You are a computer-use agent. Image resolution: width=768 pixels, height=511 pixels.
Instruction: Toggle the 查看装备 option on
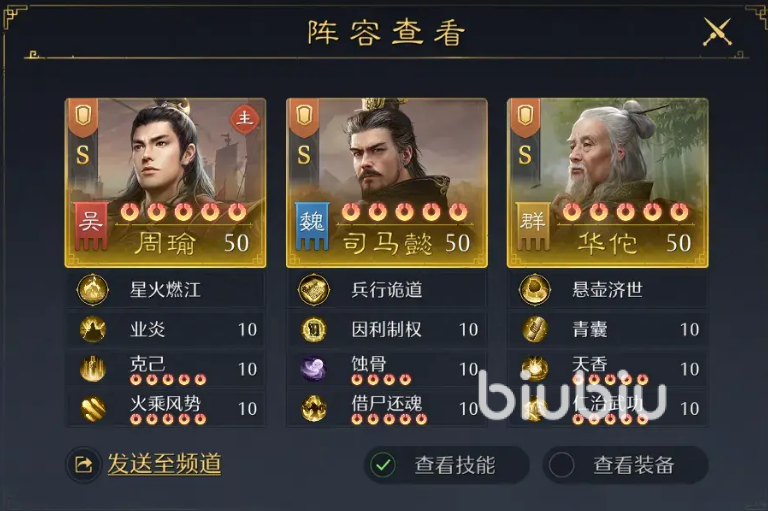click(562, 465)
